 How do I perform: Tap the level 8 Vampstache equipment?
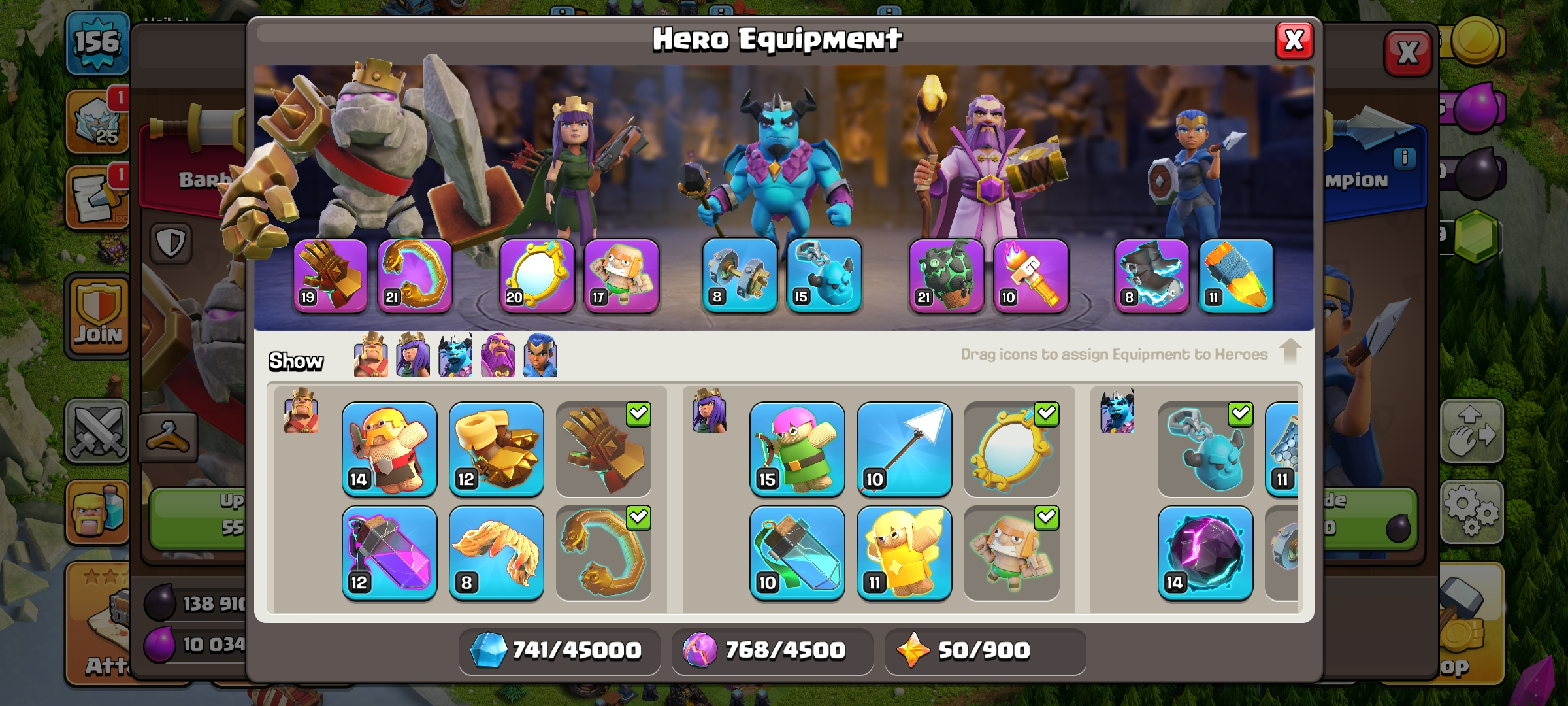(497, 553)
